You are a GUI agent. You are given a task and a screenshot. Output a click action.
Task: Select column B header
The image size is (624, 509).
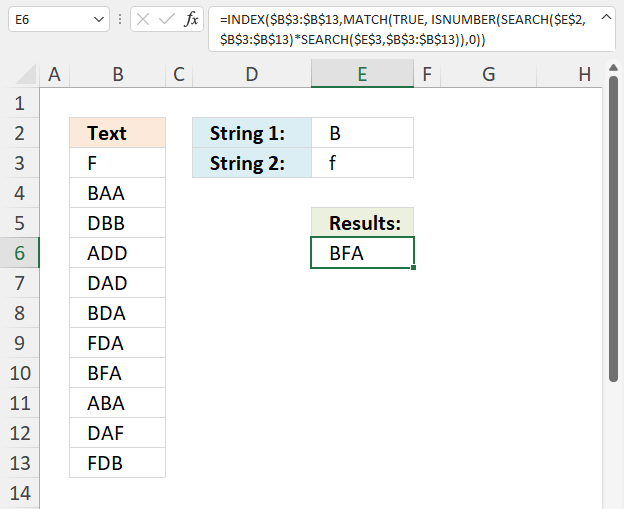117,73
